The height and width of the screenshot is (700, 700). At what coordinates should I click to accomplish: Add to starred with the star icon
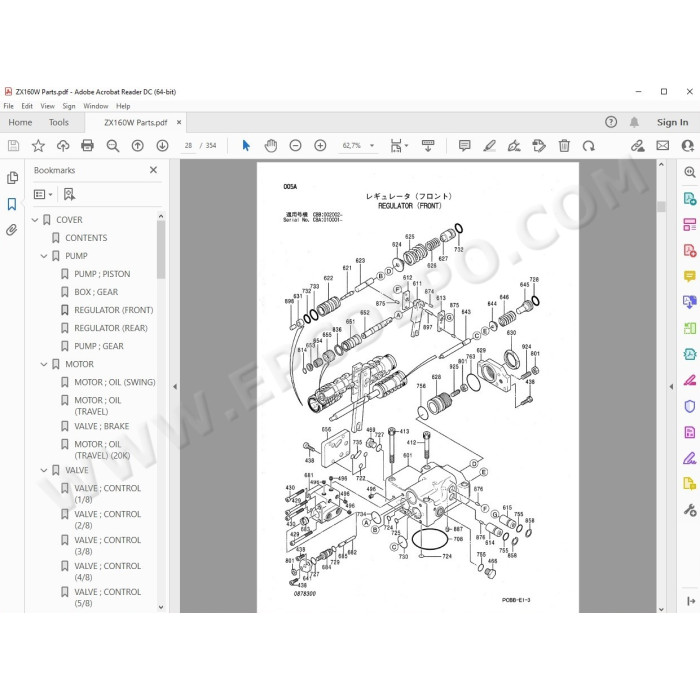[x=38, y=146]
